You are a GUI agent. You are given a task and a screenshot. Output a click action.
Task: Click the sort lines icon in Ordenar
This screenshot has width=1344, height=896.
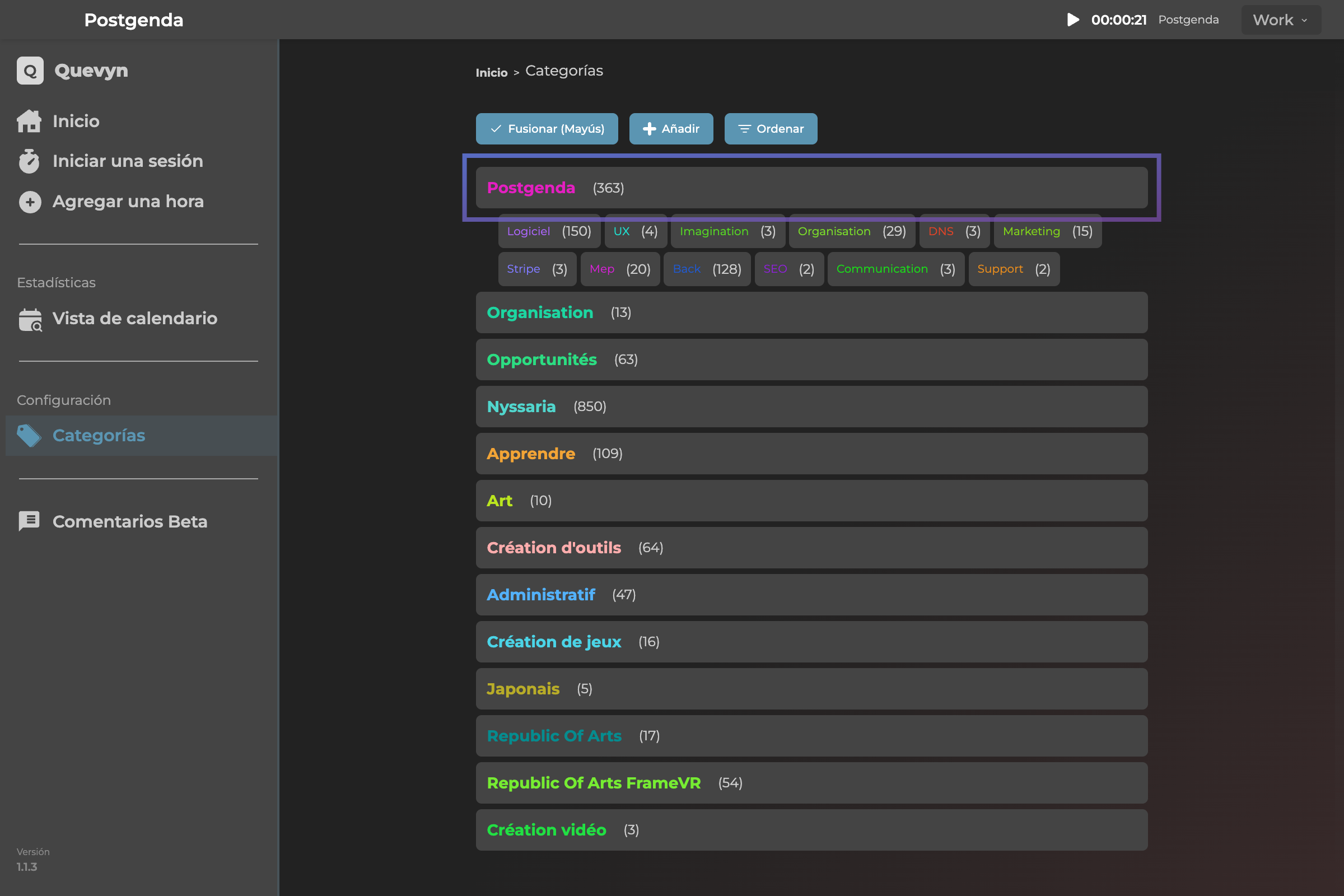pos(744,129)
